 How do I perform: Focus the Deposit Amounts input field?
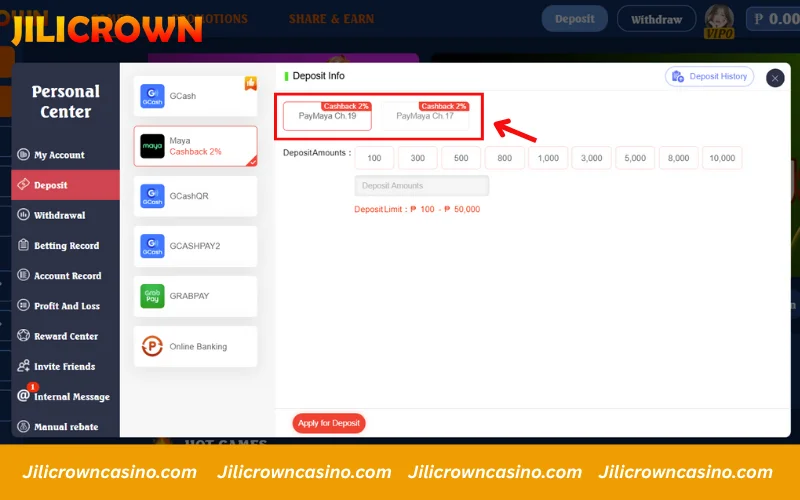[421, 186]
